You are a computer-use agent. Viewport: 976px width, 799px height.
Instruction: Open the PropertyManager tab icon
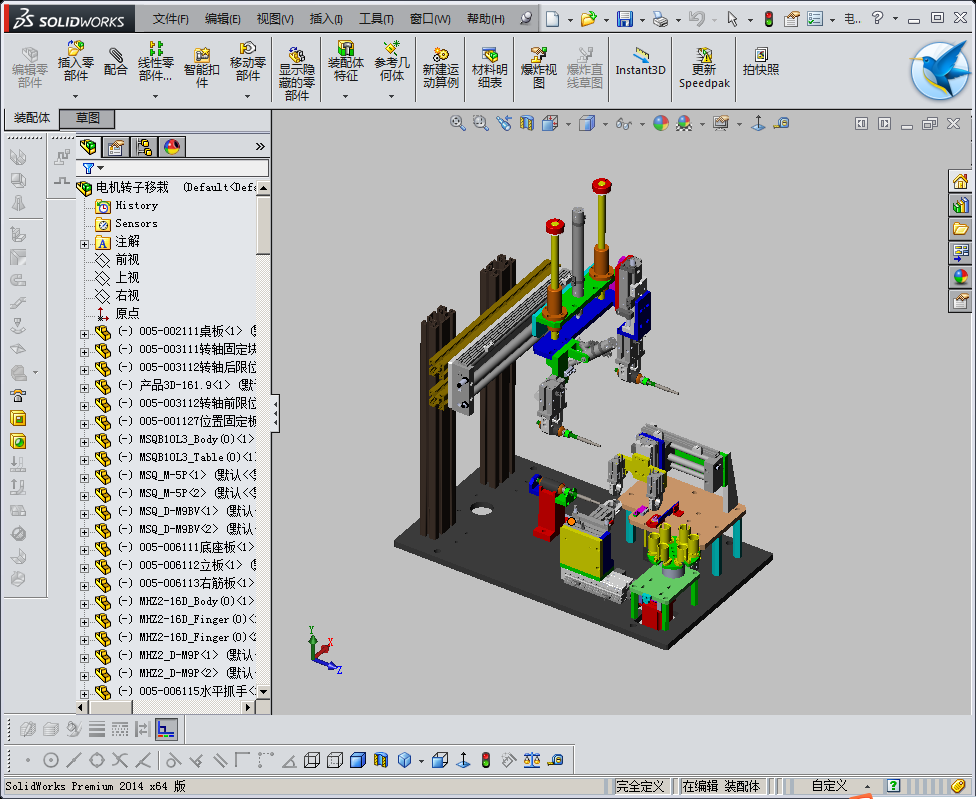pyautogui.click(x=117, y=147)
